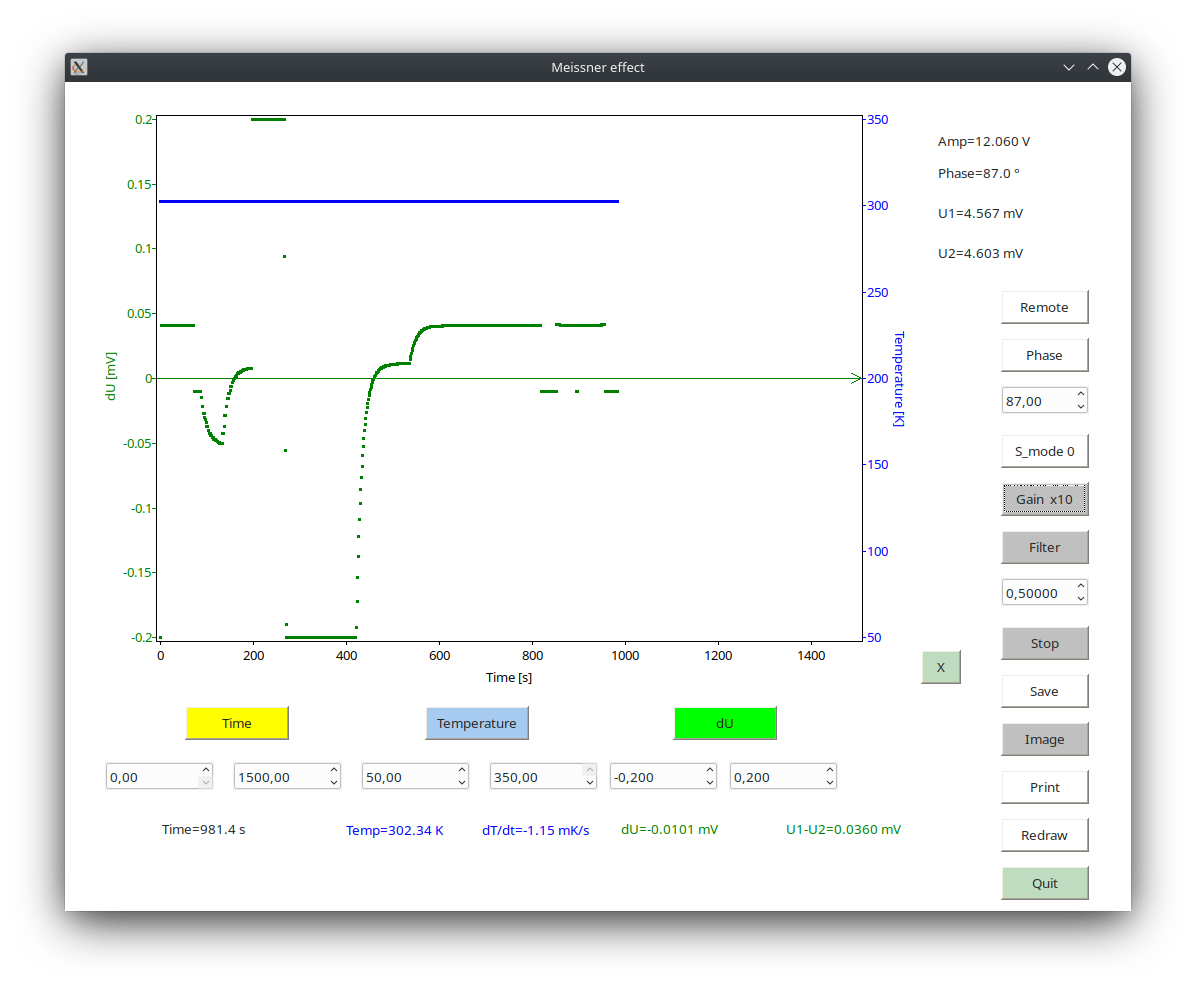1196x988 pixels.
Task: Decrease the filter value 0,50000
Action: click(1081, 600)
